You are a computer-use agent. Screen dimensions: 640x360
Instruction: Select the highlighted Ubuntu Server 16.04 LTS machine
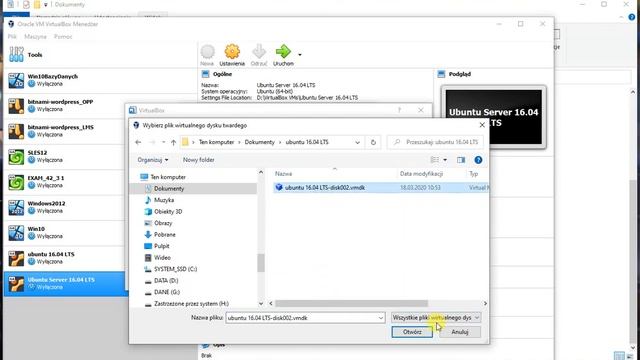65,283
